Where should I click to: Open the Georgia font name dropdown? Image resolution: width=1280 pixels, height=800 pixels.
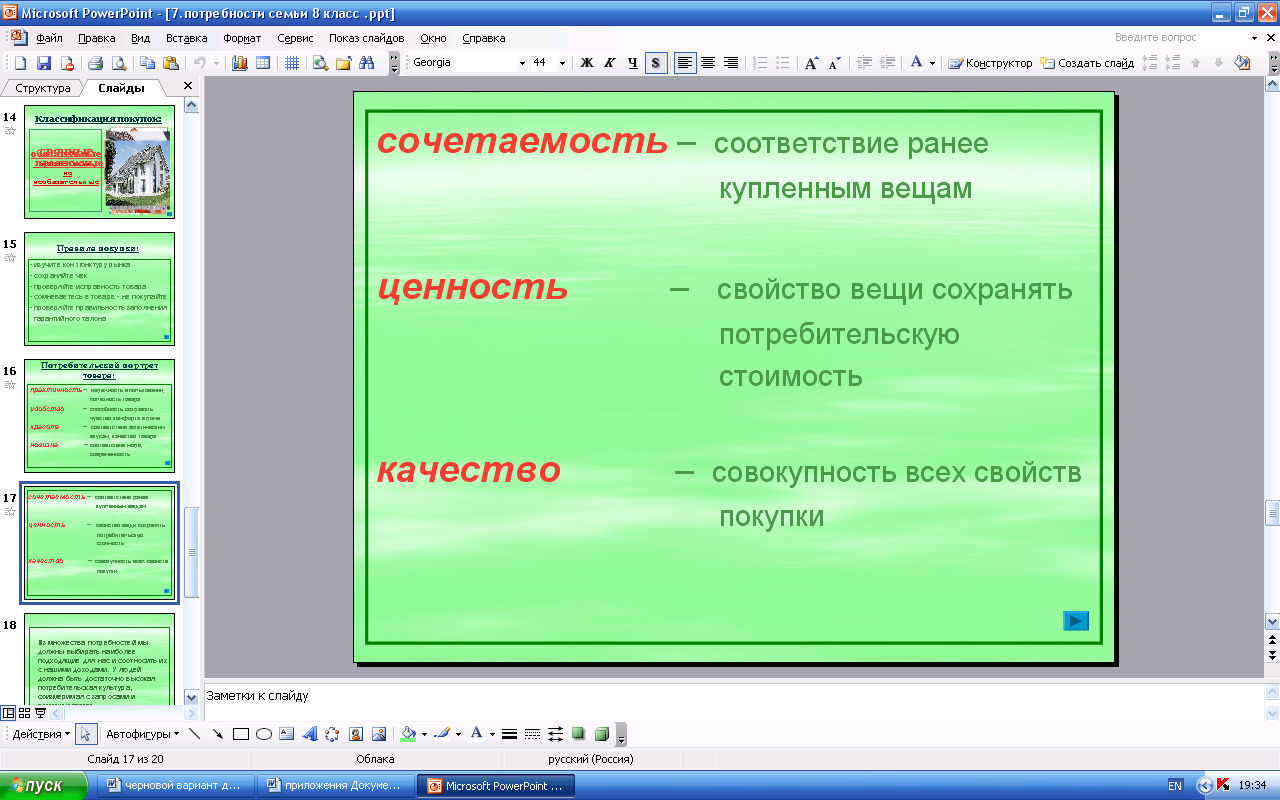[522, 63]
